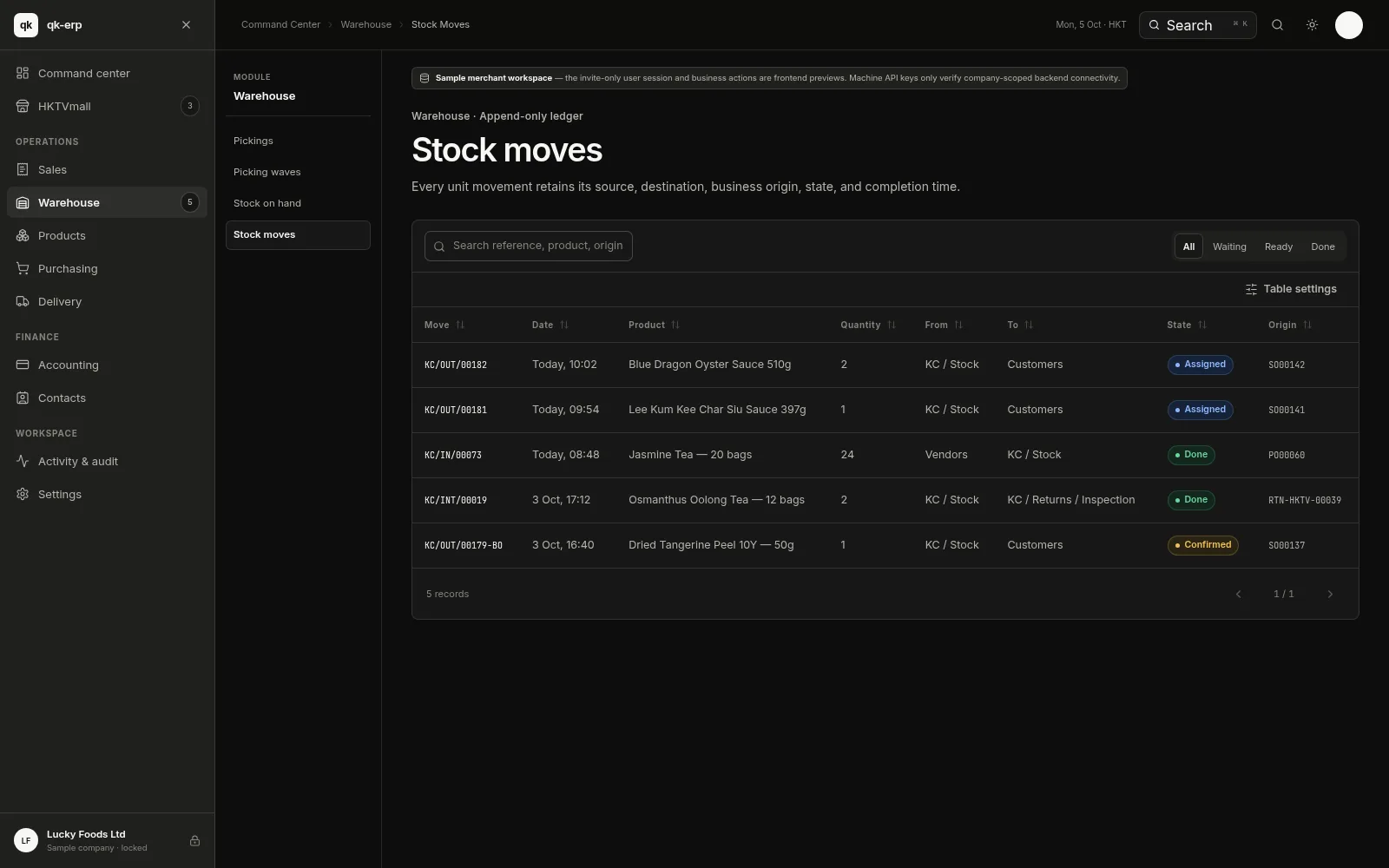
Task: Open the user avatar menu
Action: click(1348, 25)
